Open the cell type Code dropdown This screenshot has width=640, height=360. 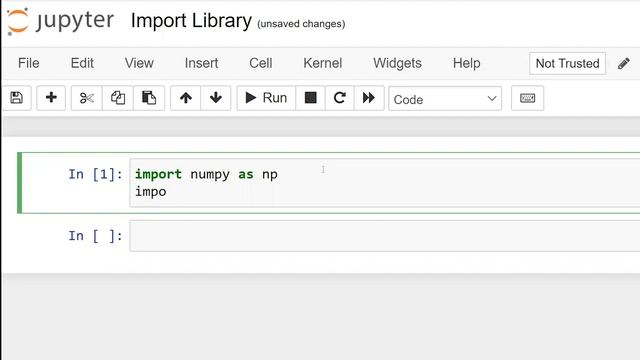[x=445, y=99]
